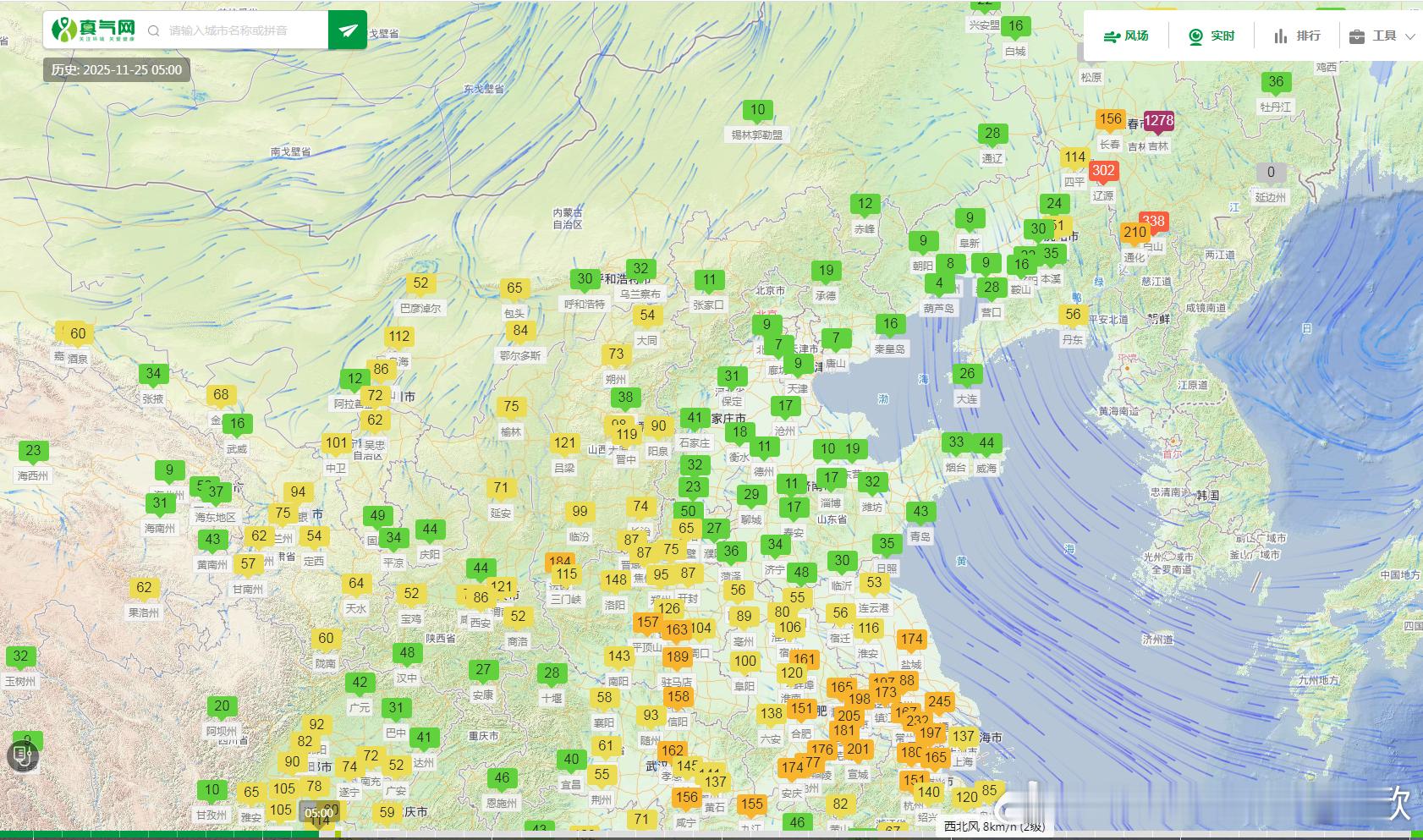1423x840 pixels.
Task: Select the 23 AQI marker for 海西州
Action: point(33,451)
